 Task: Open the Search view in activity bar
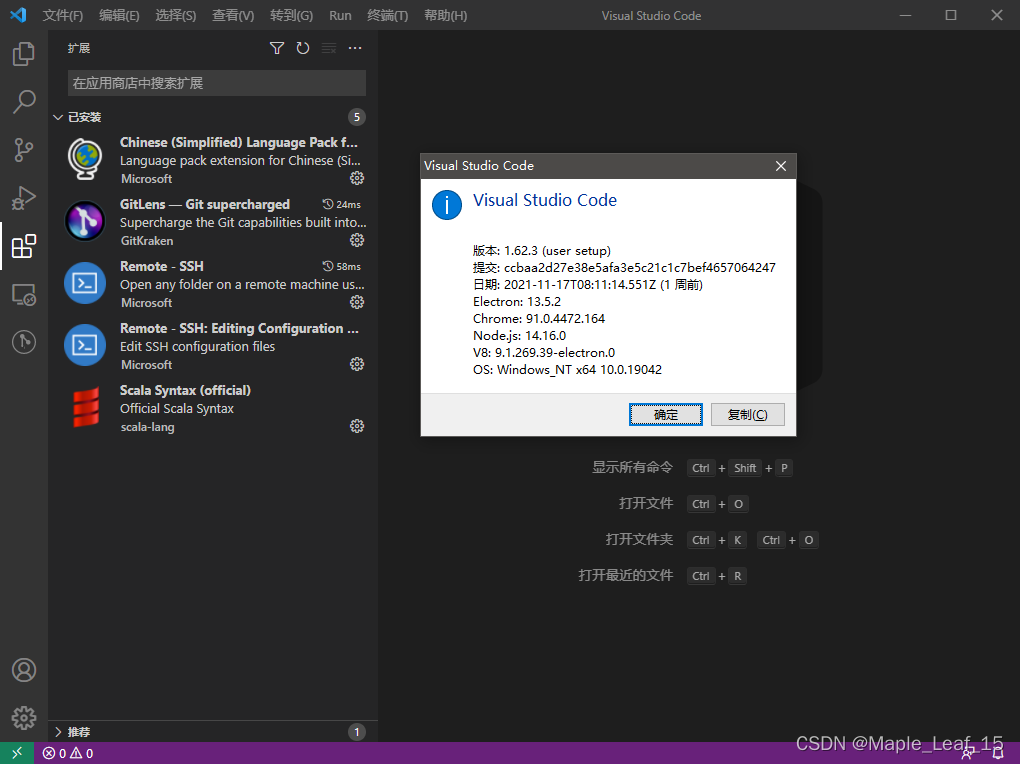click(23, 102)
